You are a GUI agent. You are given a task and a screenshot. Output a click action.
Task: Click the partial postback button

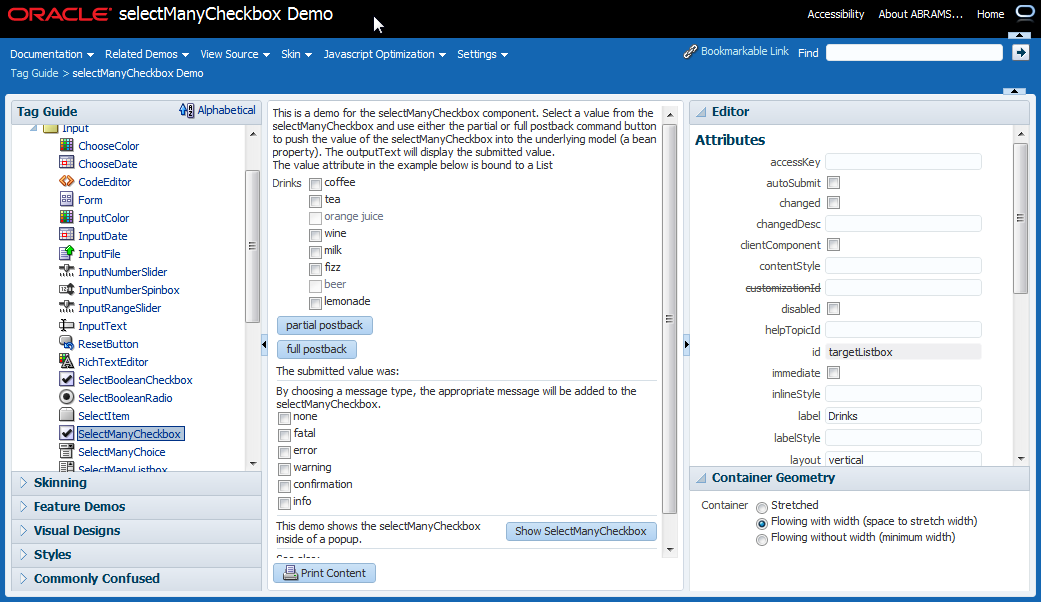[325, 325]
